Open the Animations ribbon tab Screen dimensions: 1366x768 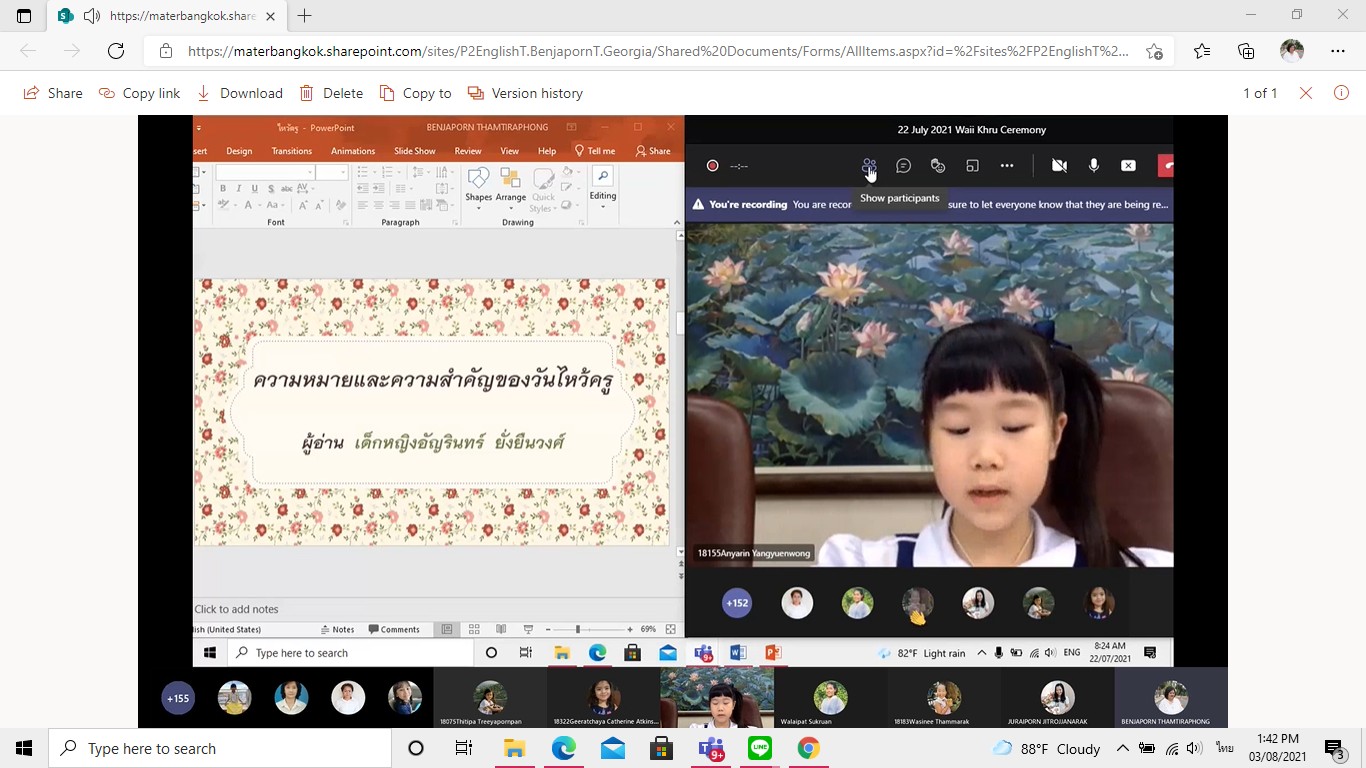pos(353,151)
